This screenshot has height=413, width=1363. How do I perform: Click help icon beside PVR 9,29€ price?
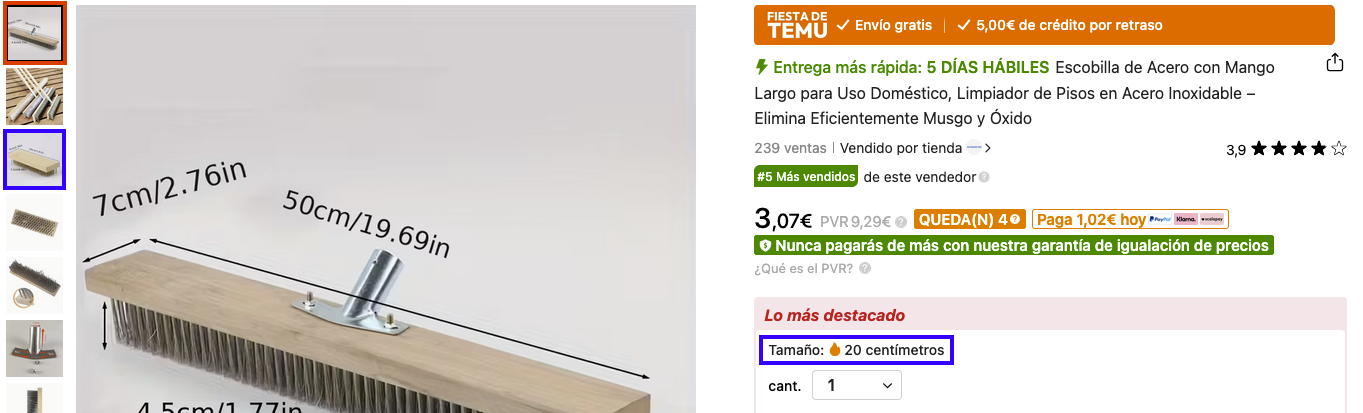tap(901, 221)
